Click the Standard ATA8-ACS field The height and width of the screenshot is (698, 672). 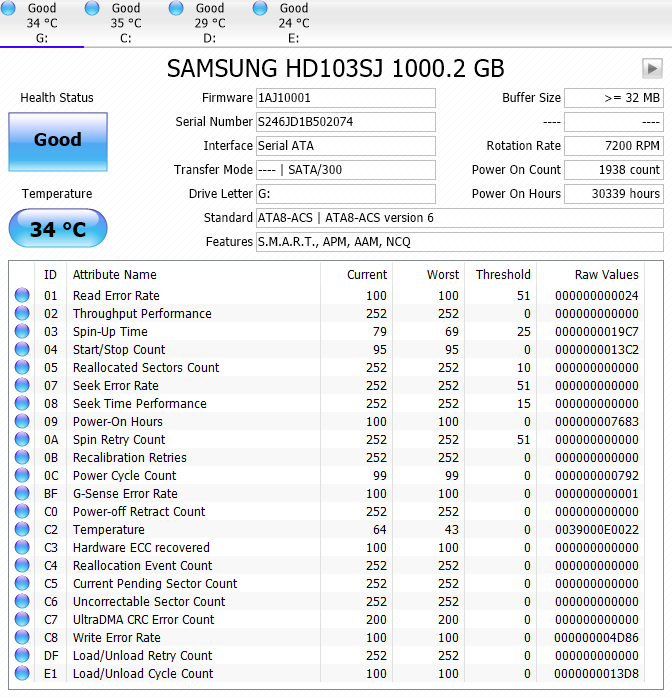(x=460, y=218)
